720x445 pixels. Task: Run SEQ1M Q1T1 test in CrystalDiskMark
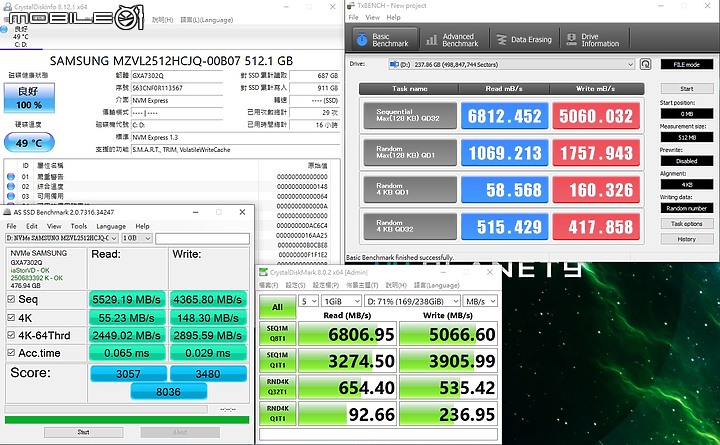click(277, 360)
